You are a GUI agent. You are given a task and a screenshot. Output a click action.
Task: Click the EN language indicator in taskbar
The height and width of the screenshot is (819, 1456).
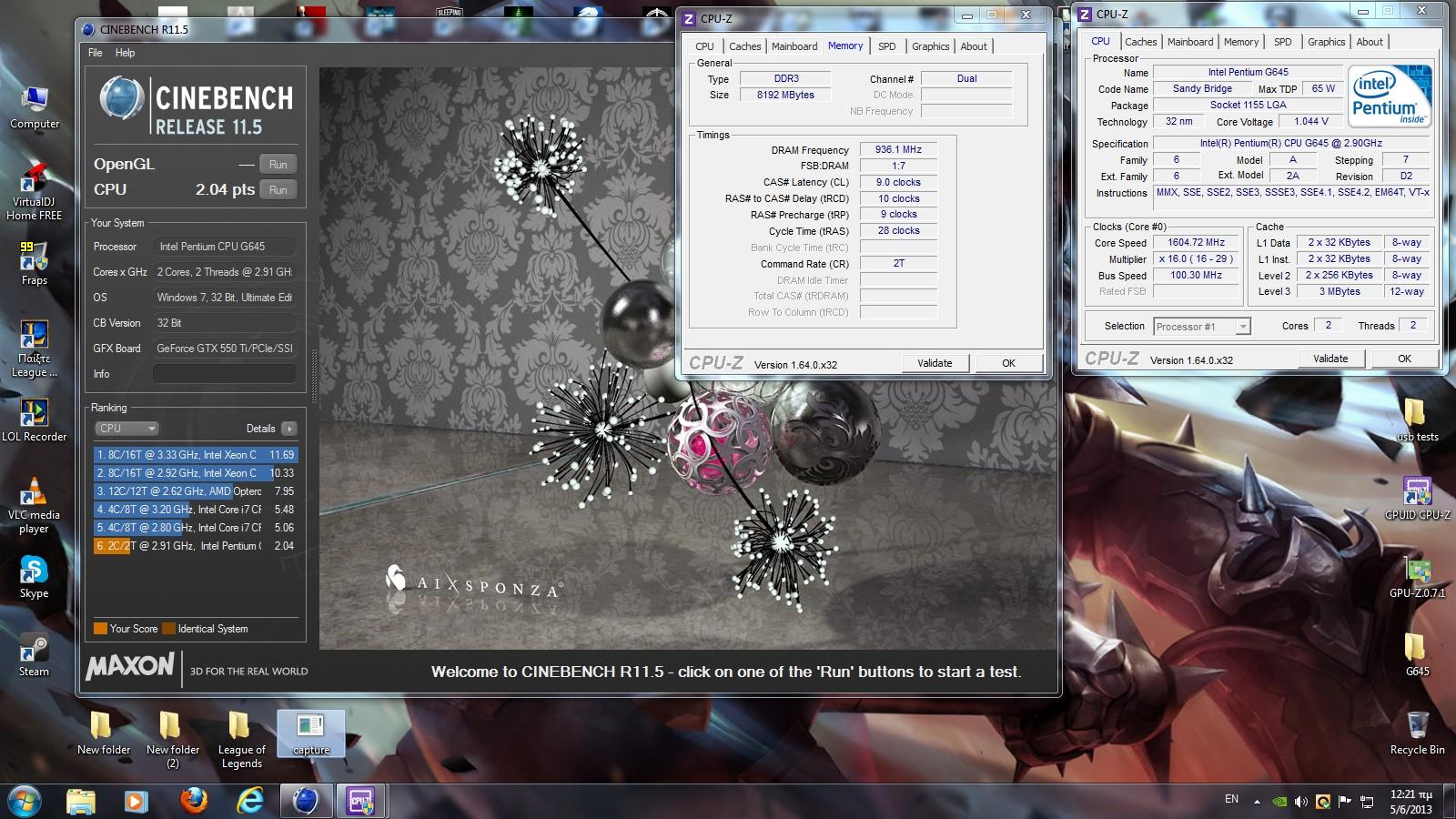(1231, 799)
